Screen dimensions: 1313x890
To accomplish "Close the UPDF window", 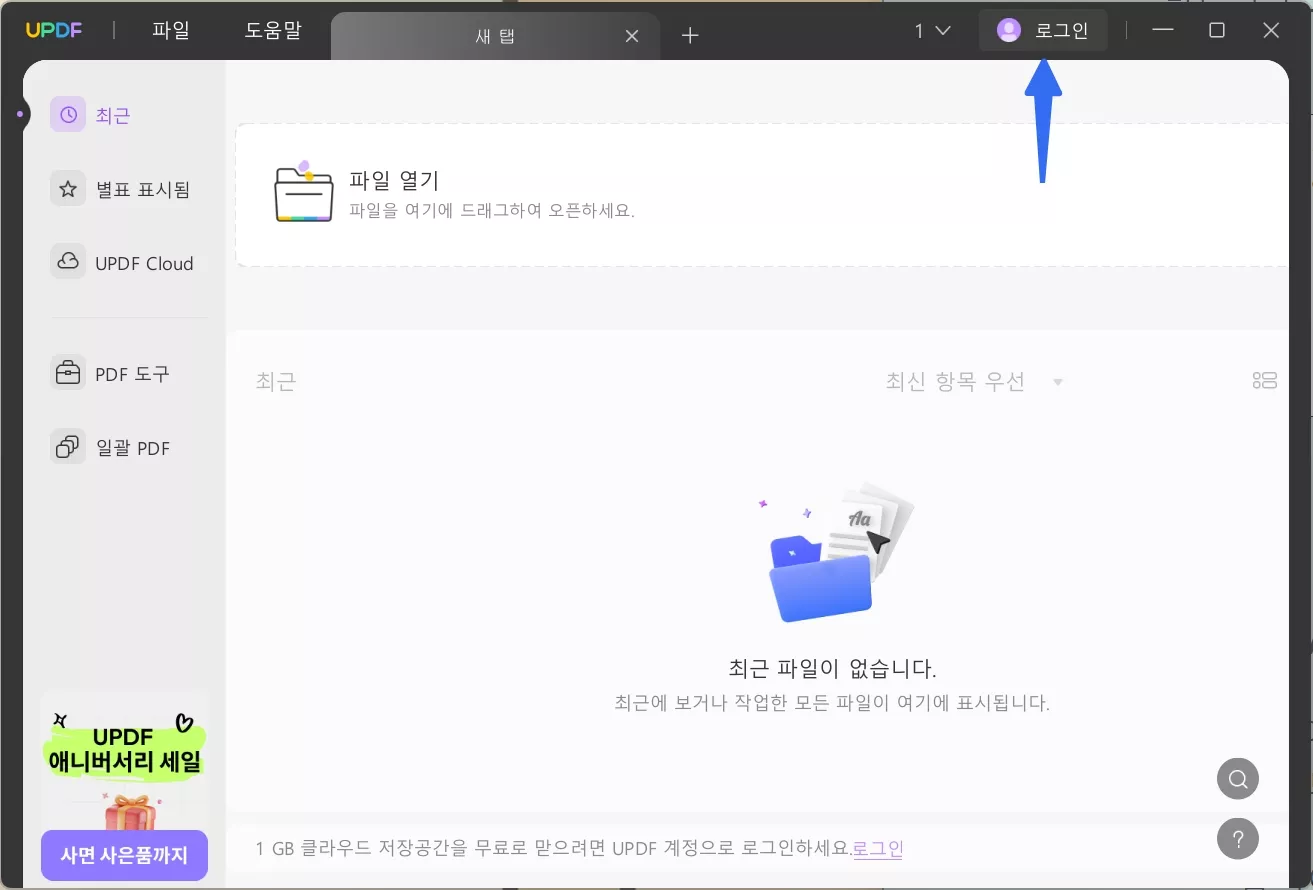I will pyautogui.click(x=1271, y=30).
